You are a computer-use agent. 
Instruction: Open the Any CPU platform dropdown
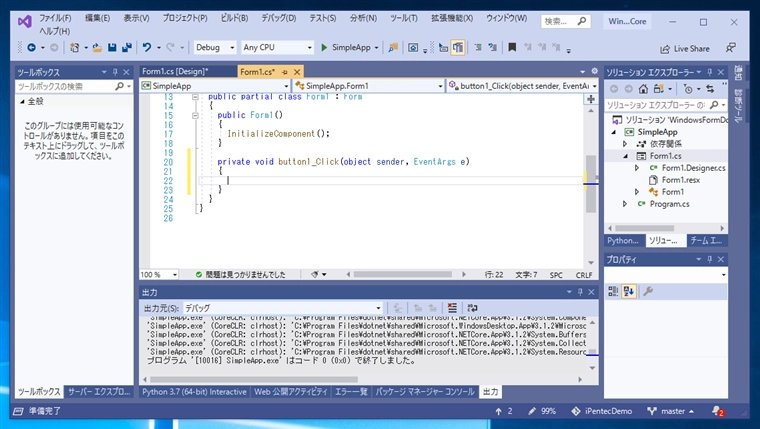[276, 47]
